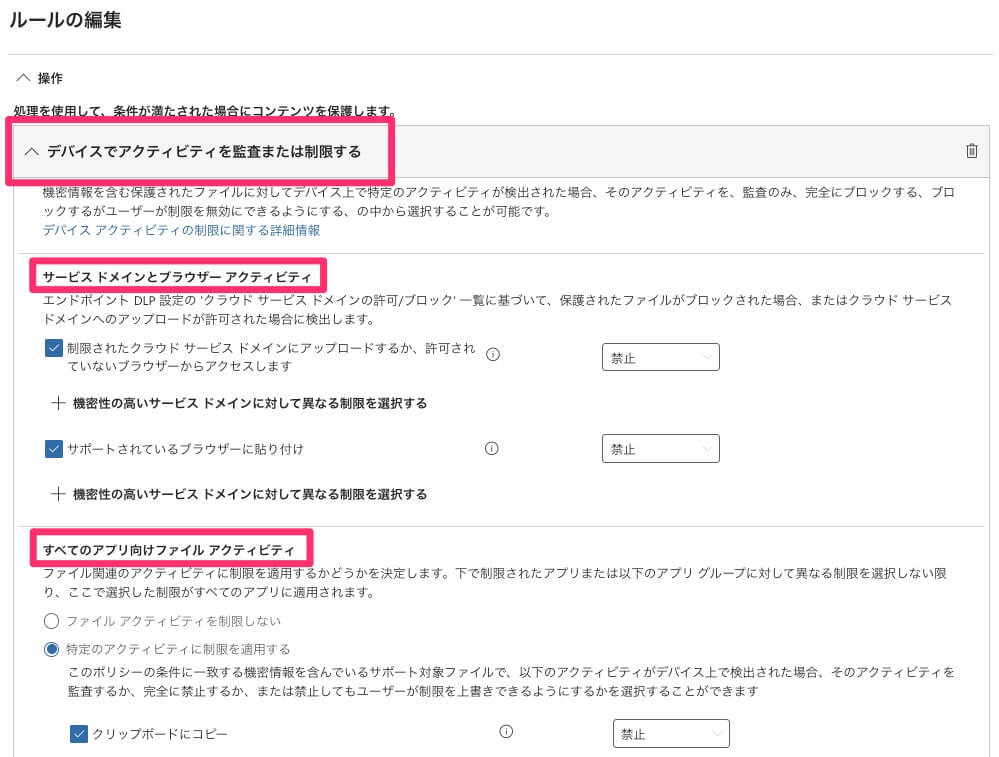
Task: Click すべてのアプリ向けファイル アクティビティ heading
Action: click(169, 549)
